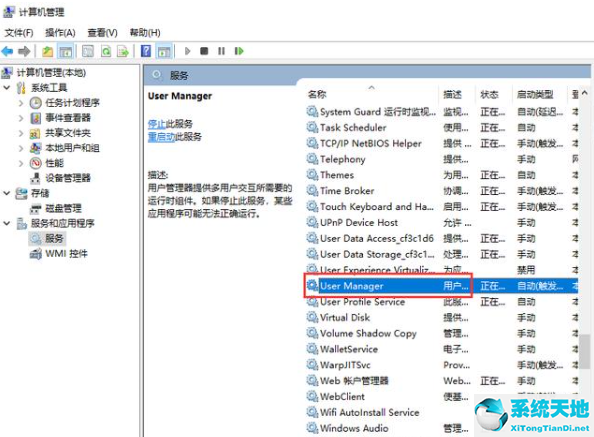594x437 pixels.
Task: Click the properties icon left of Refresh
Action: coord(88,51)
